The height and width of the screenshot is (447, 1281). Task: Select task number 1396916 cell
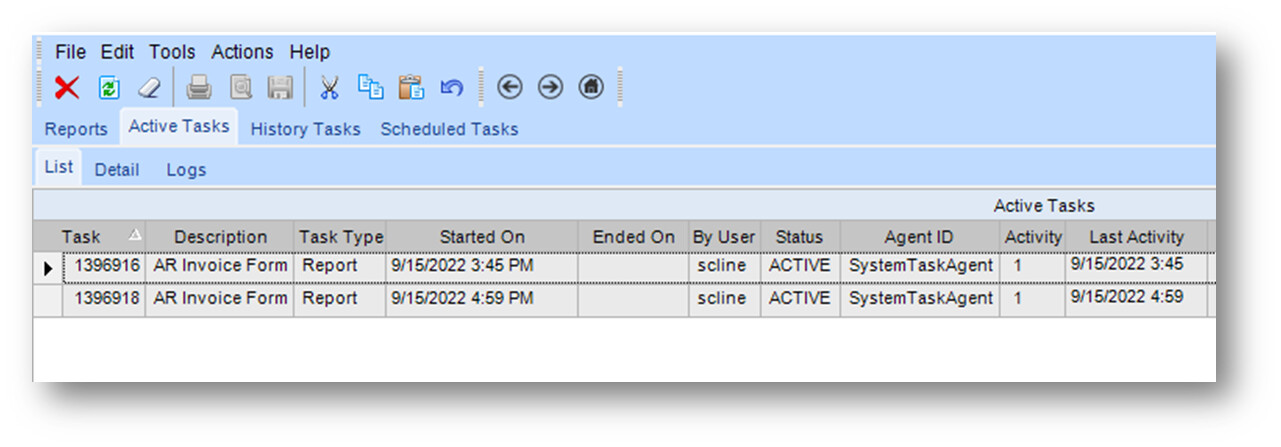tap(104, 267)
